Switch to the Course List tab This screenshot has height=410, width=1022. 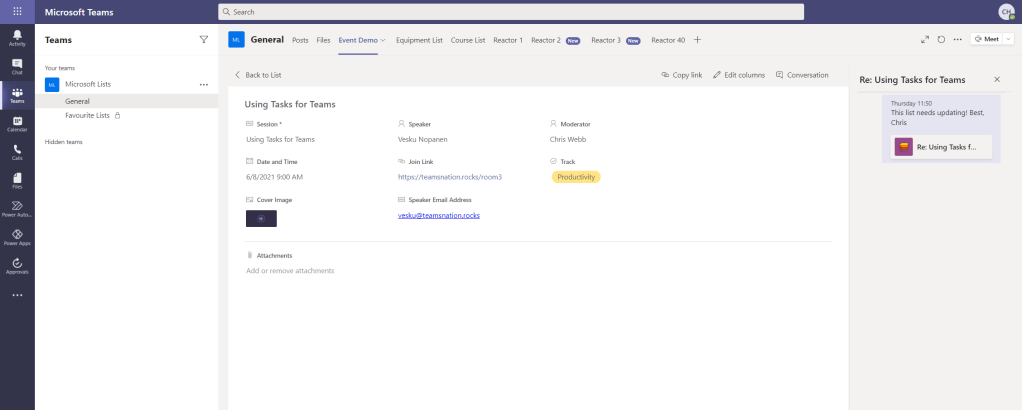pyautogui.click(x=467, y=40)
